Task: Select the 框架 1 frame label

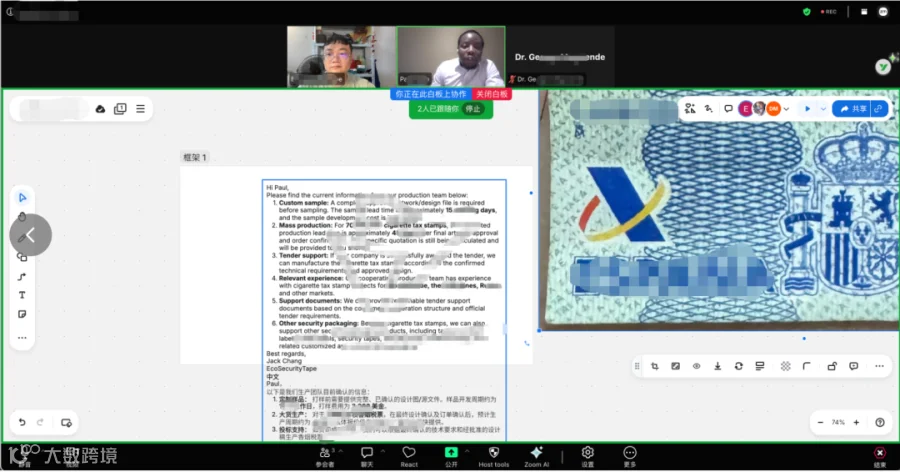Action: tap(194, 157)
